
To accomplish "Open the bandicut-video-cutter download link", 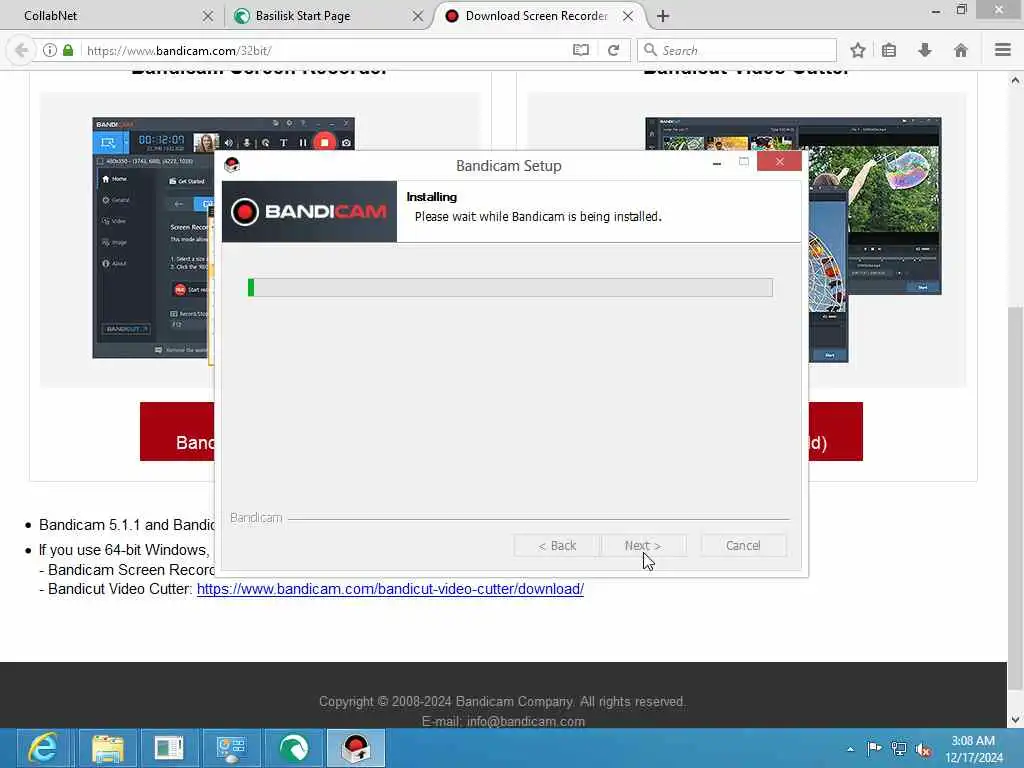I will 390,589.
